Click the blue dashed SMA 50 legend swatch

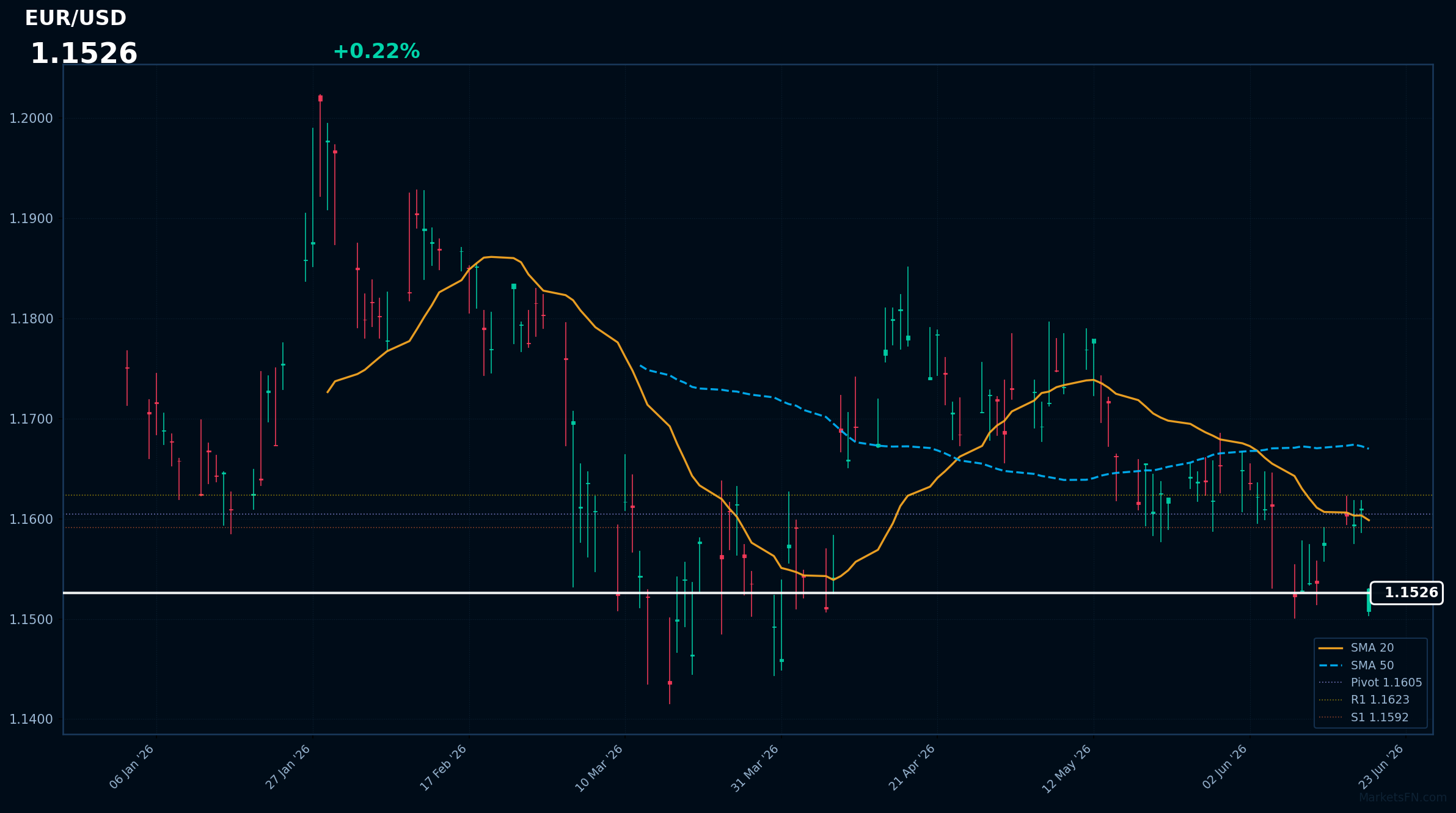point(1330,665)
